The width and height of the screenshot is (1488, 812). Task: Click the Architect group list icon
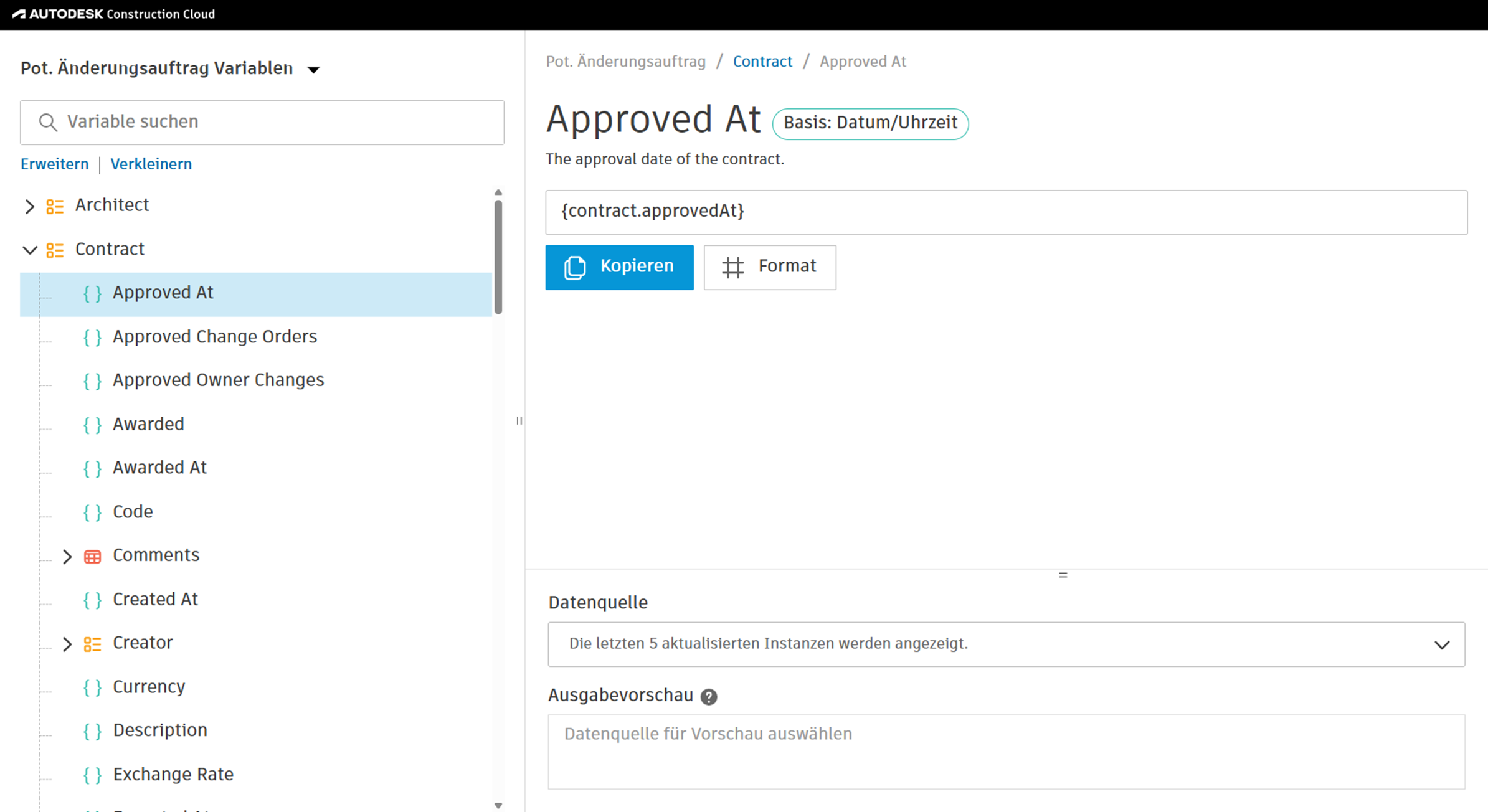55,206
